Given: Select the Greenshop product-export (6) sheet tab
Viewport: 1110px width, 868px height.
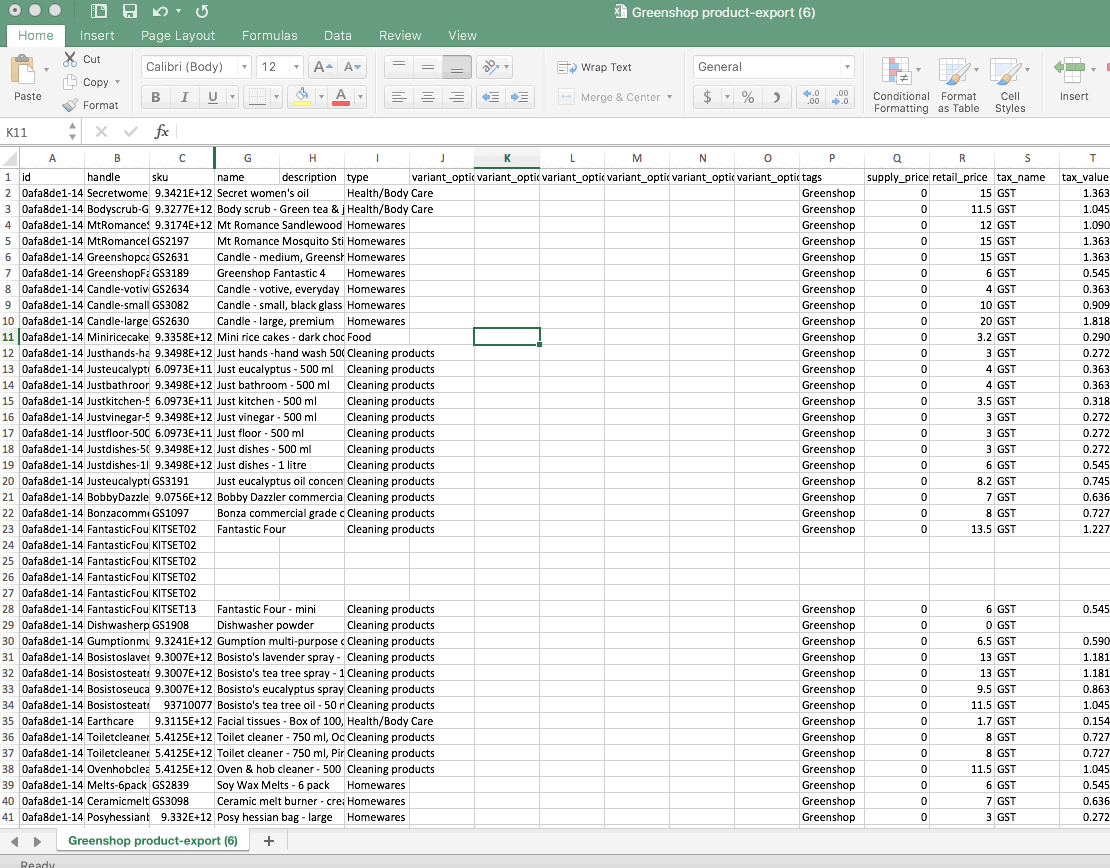Looking at the screenshot, I should (x=153, y=840).
